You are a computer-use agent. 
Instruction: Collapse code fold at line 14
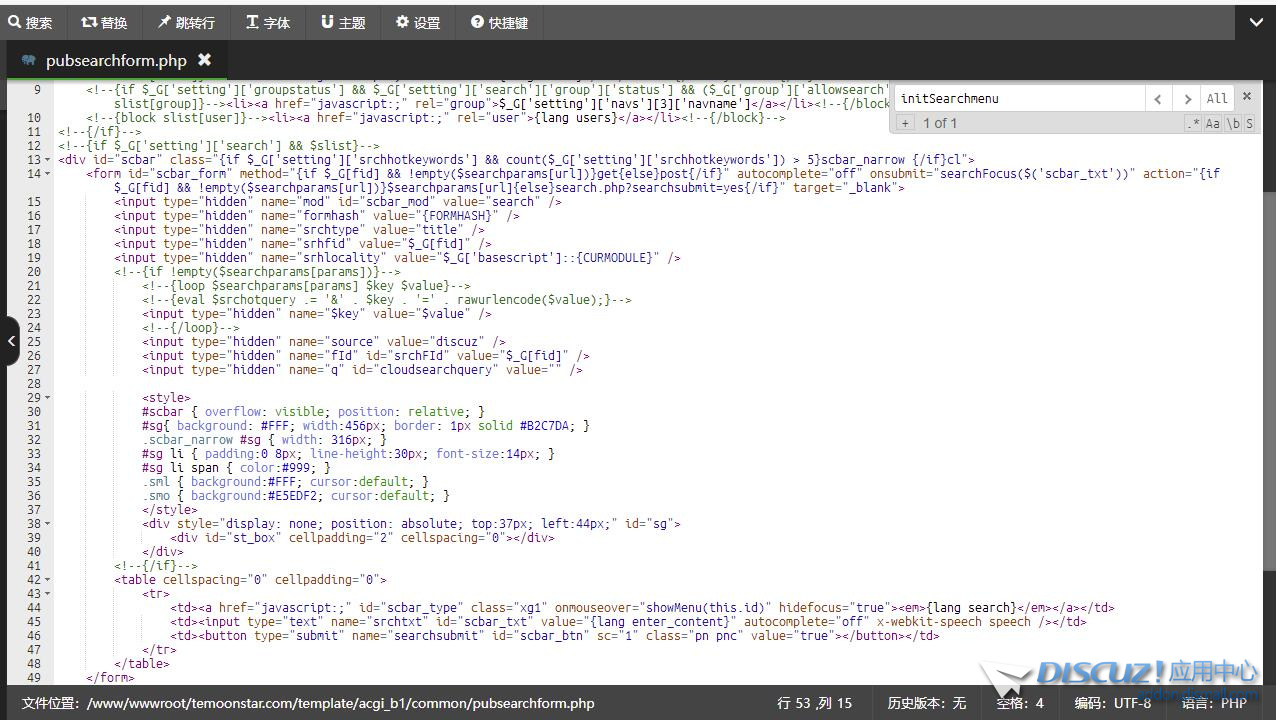pos(47,174)
